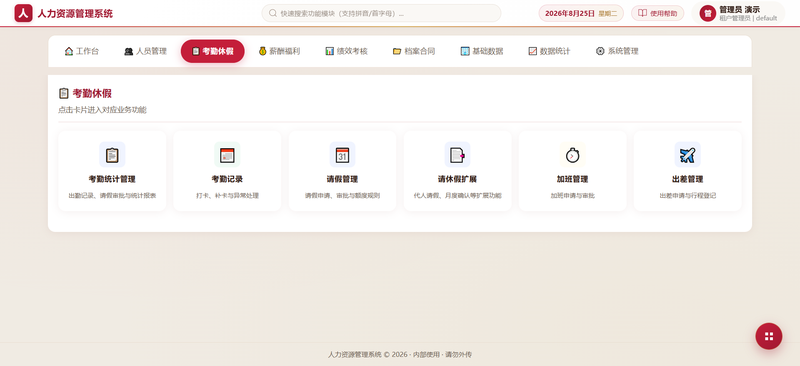Click the administrator avatar icon
This screenshot has width=800, height=366.
pos(708,13)
